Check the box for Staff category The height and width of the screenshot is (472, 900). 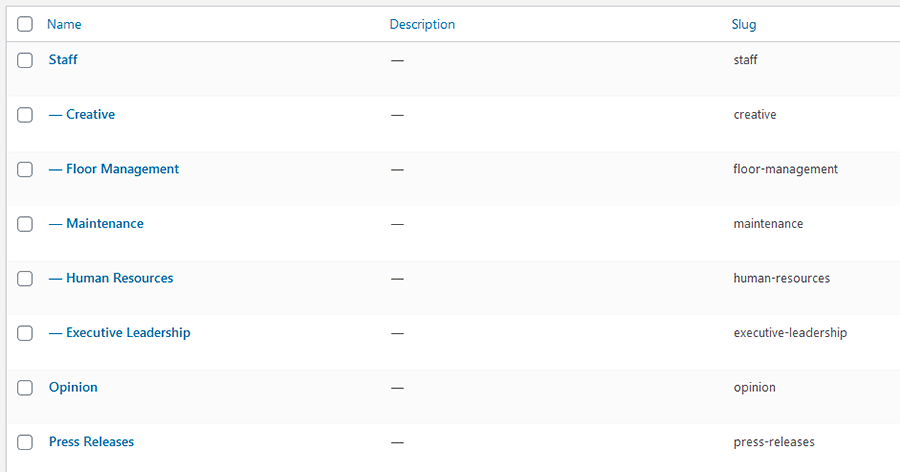tap(25, 60)
